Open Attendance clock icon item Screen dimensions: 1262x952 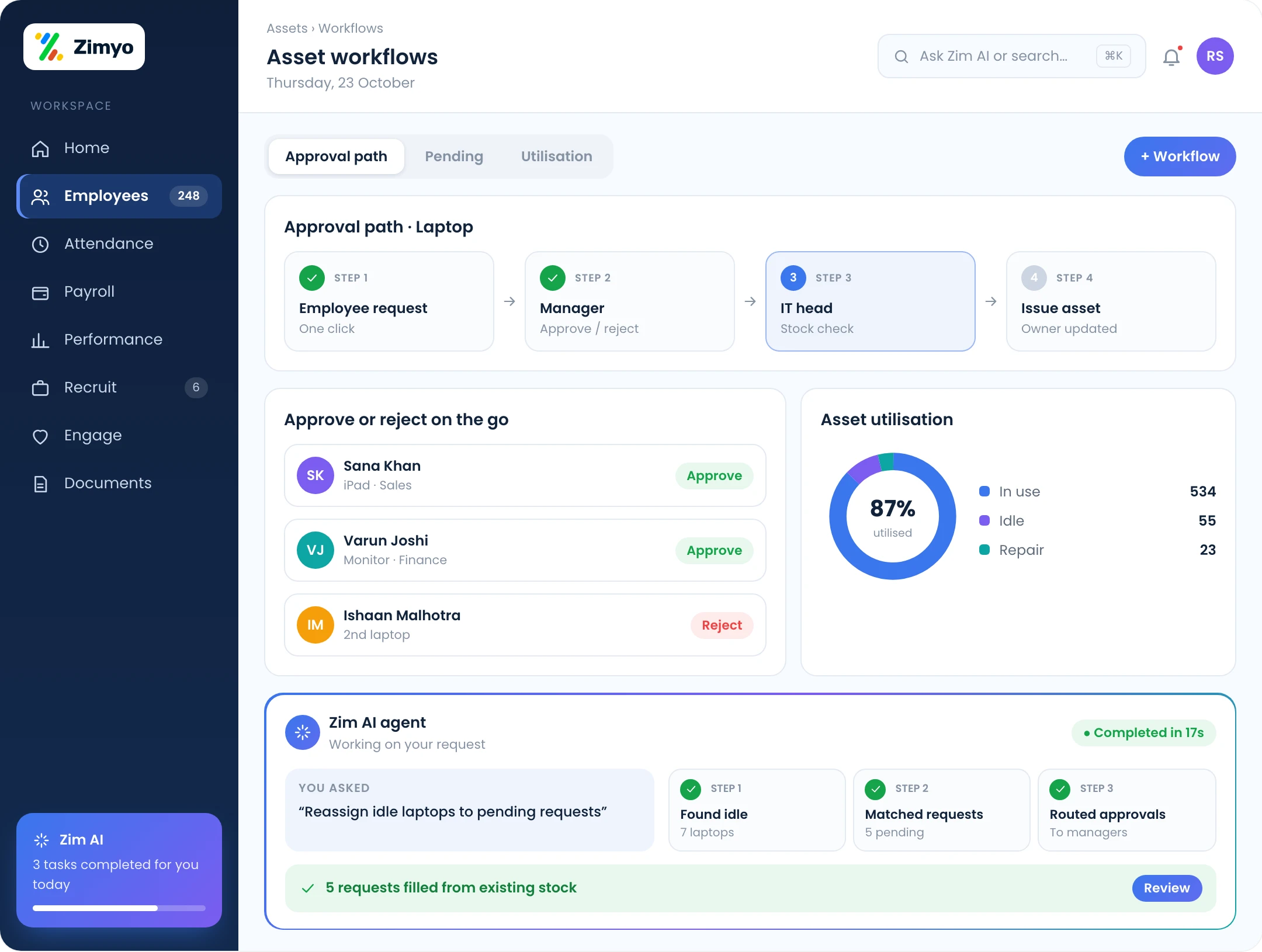coord(119,244)
